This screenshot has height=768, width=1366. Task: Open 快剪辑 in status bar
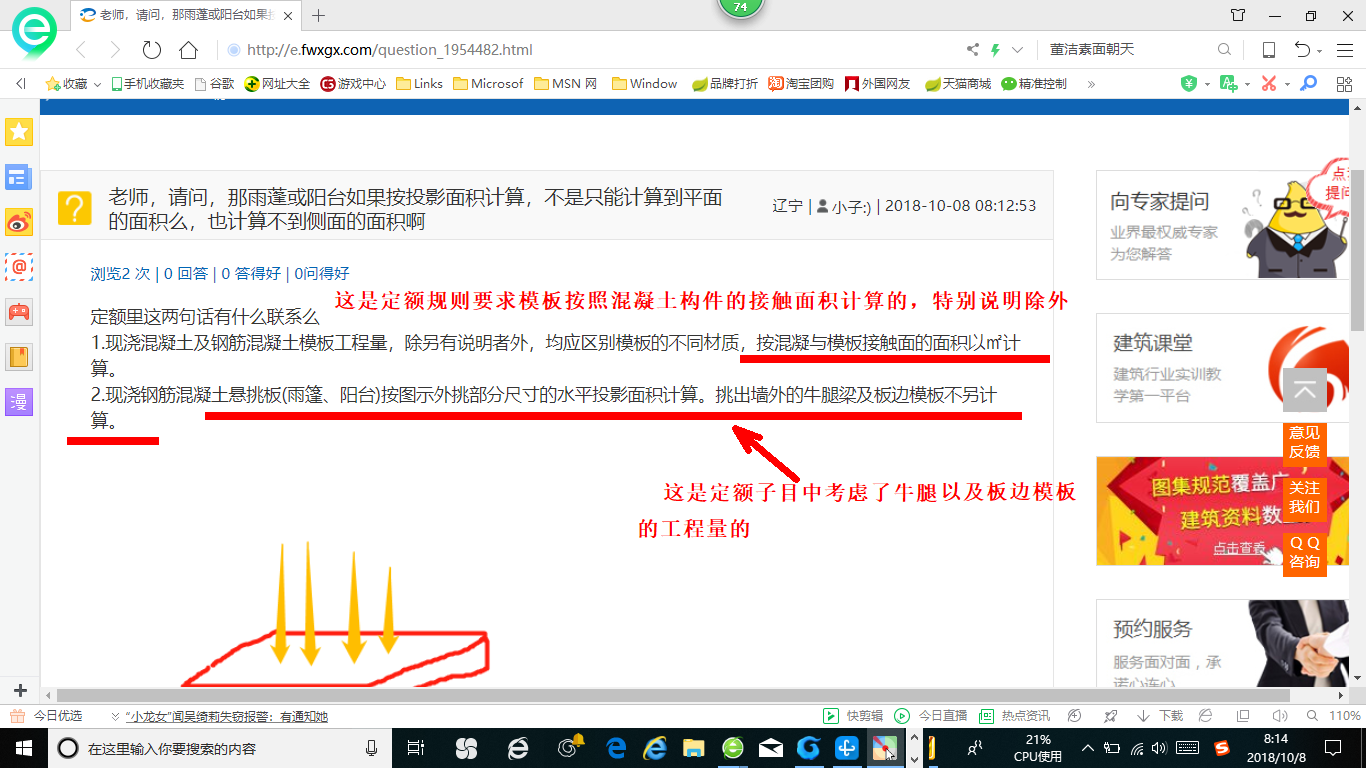tap(853, 716)
